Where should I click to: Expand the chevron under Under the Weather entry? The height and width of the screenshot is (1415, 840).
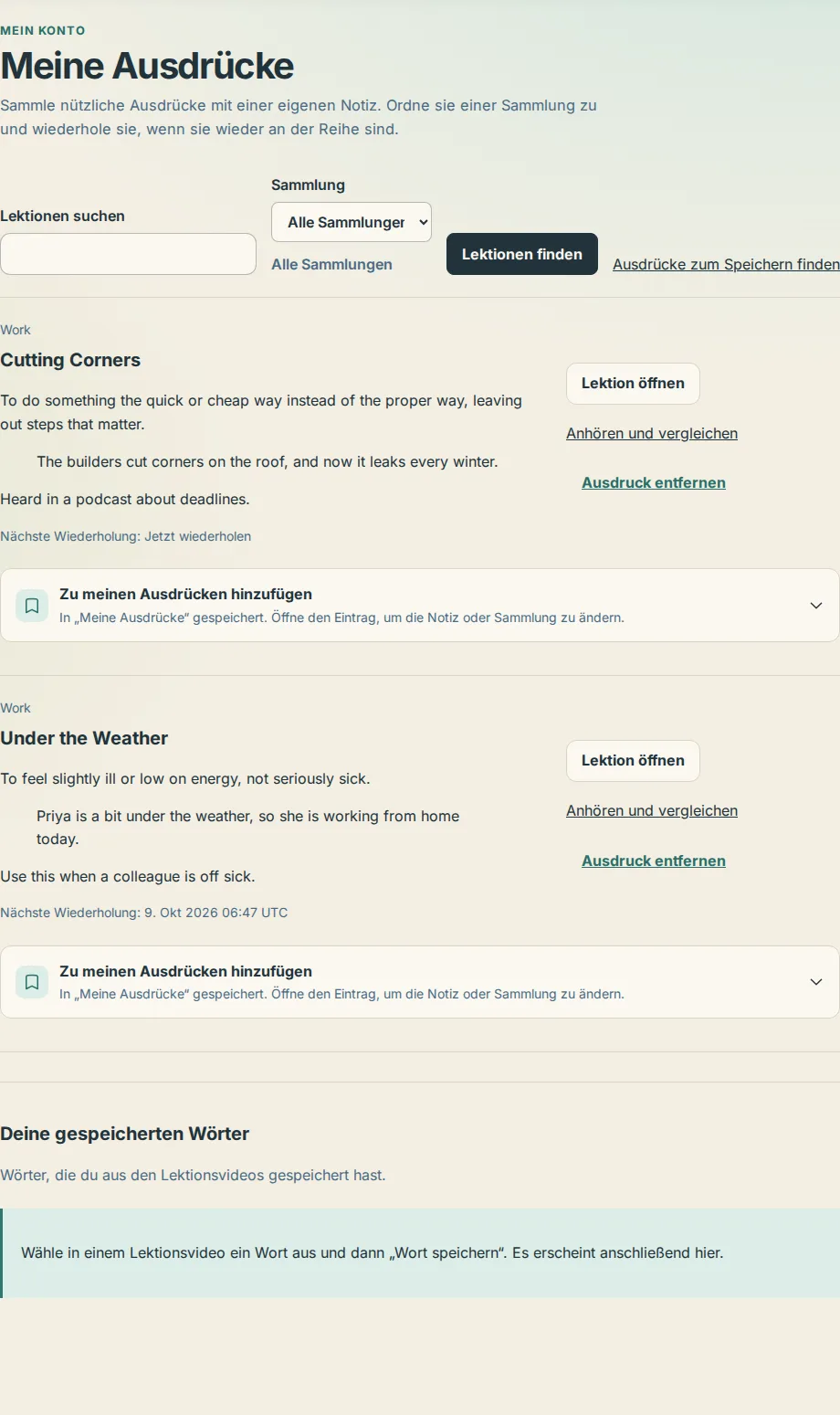coord(816,982)
